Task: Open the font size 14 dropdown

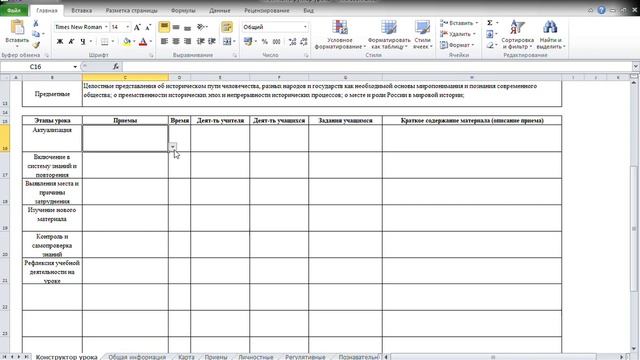Action: (x=128, y=27)
